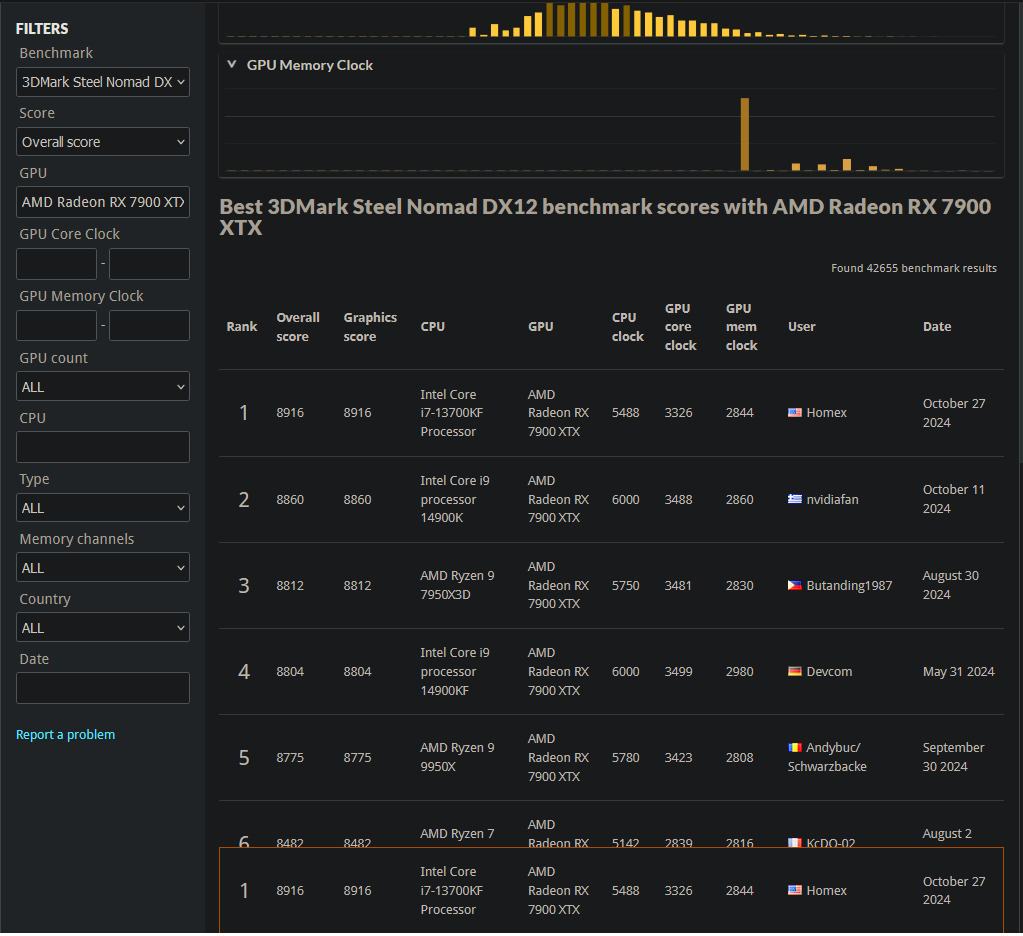Expand the Country filter dropdown
The image size is (1023, 936).
click(x=103, y=628)
